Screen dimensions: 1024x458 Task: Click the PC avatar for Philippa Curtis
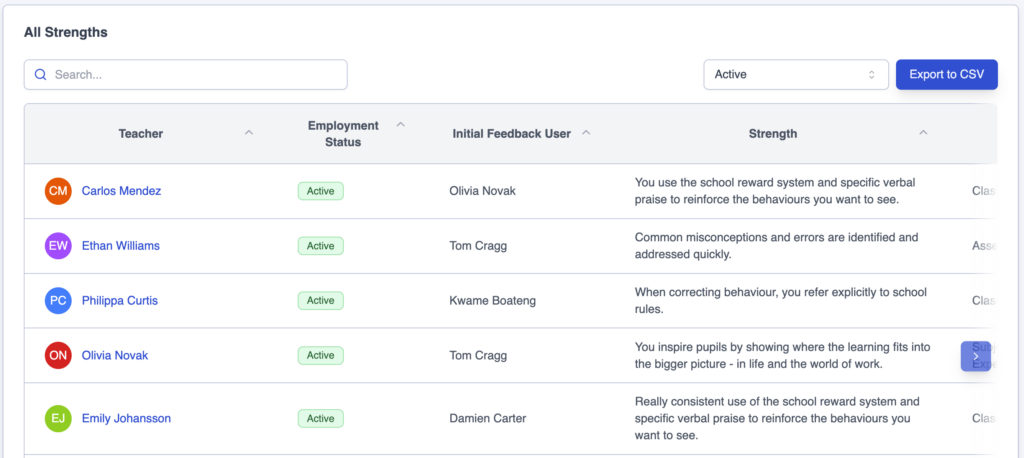pos(59,301)
